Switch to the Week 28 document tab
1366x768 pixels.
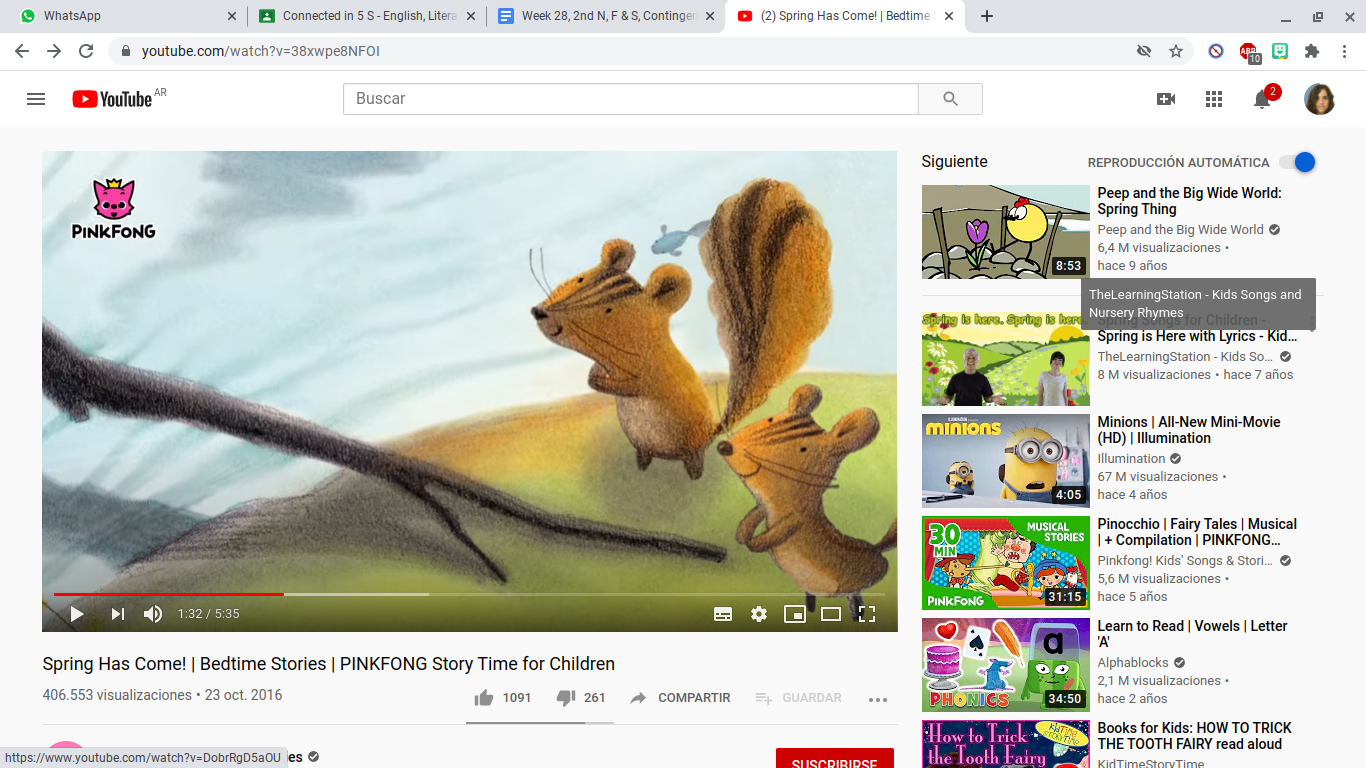point(607,16)
